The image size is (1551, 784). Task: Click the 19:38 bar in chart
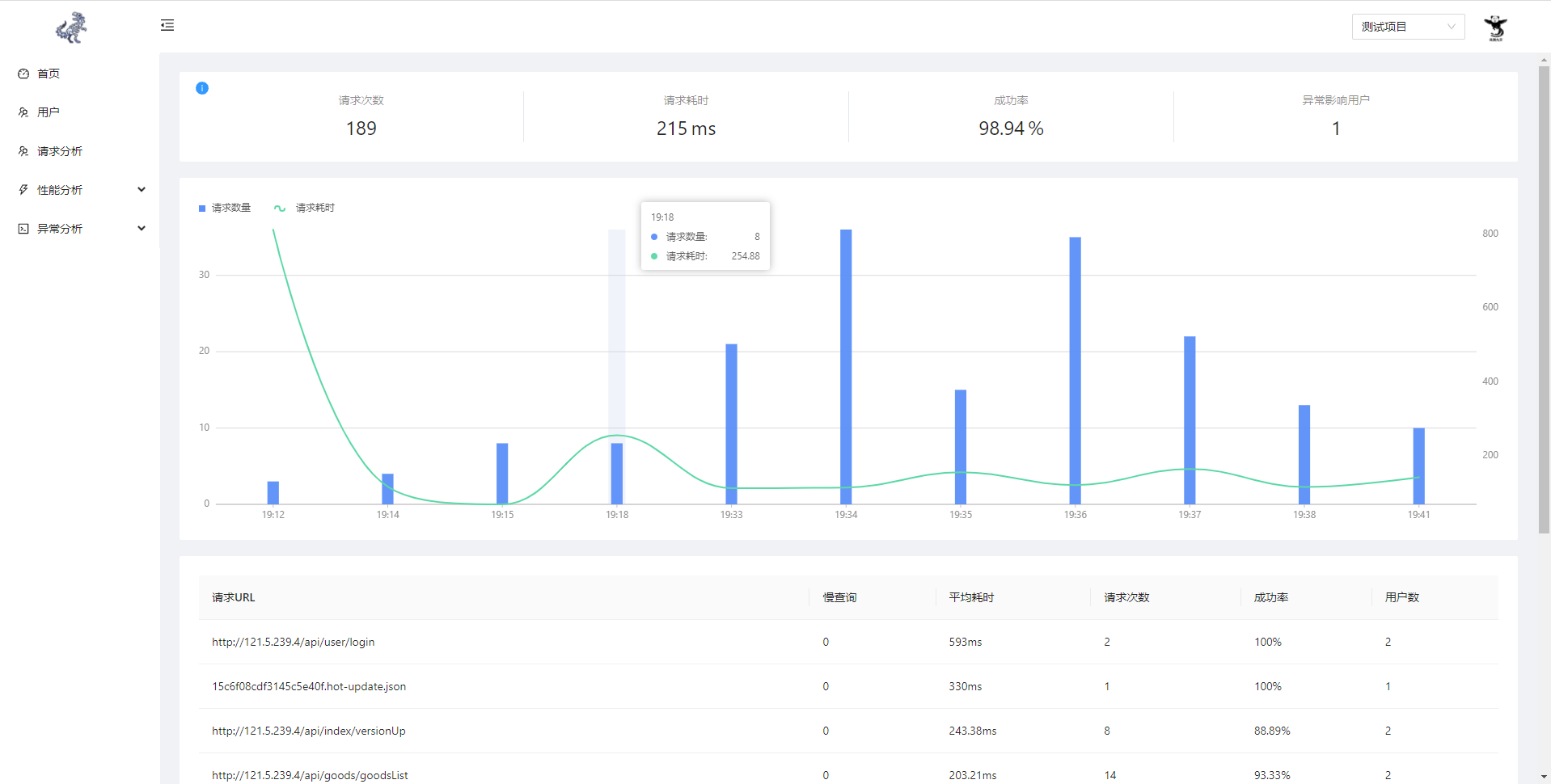coord(1304,454)
